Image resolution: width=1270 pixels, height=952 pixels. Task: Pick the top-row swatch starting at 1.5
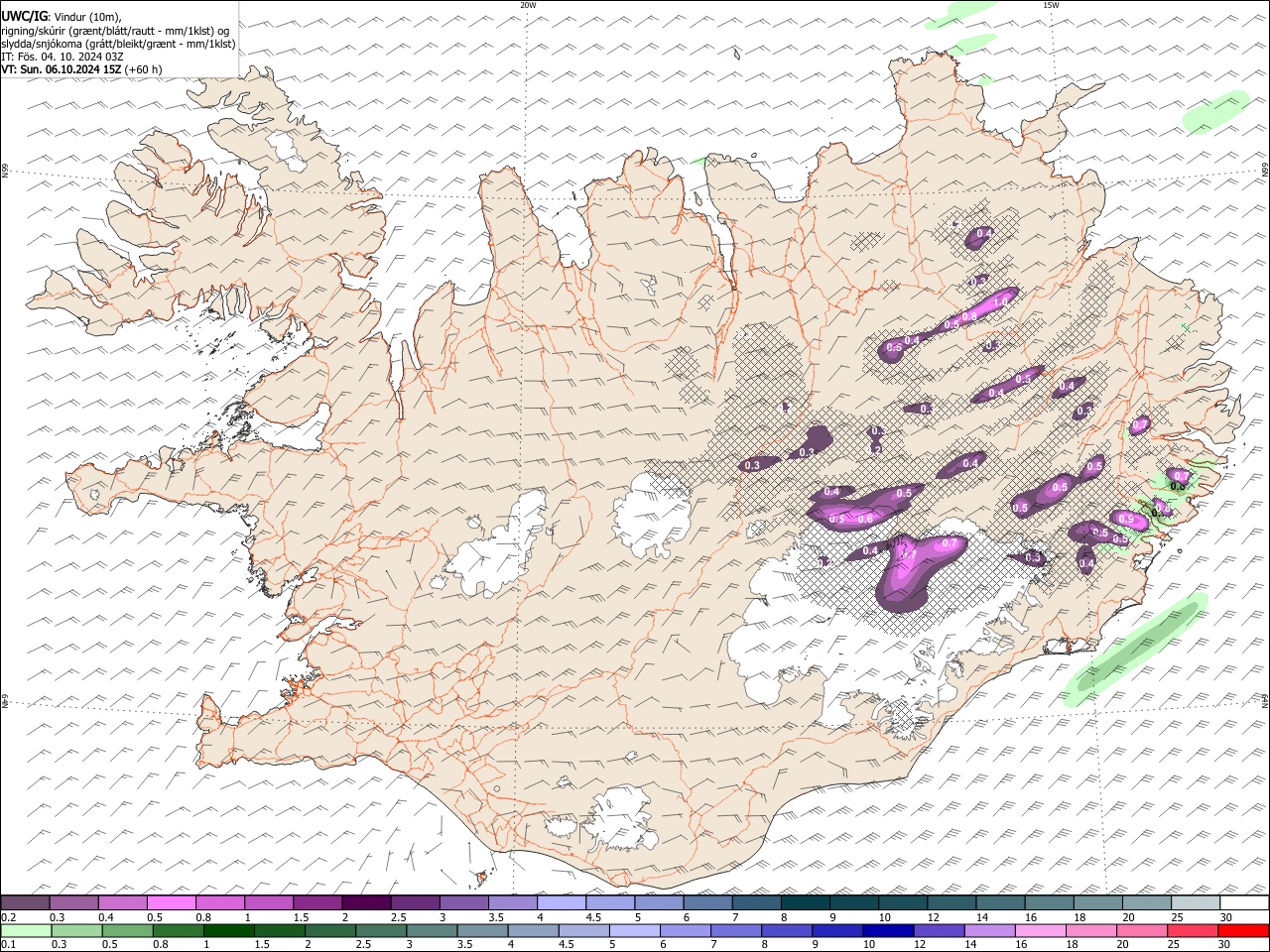(317, 902)
